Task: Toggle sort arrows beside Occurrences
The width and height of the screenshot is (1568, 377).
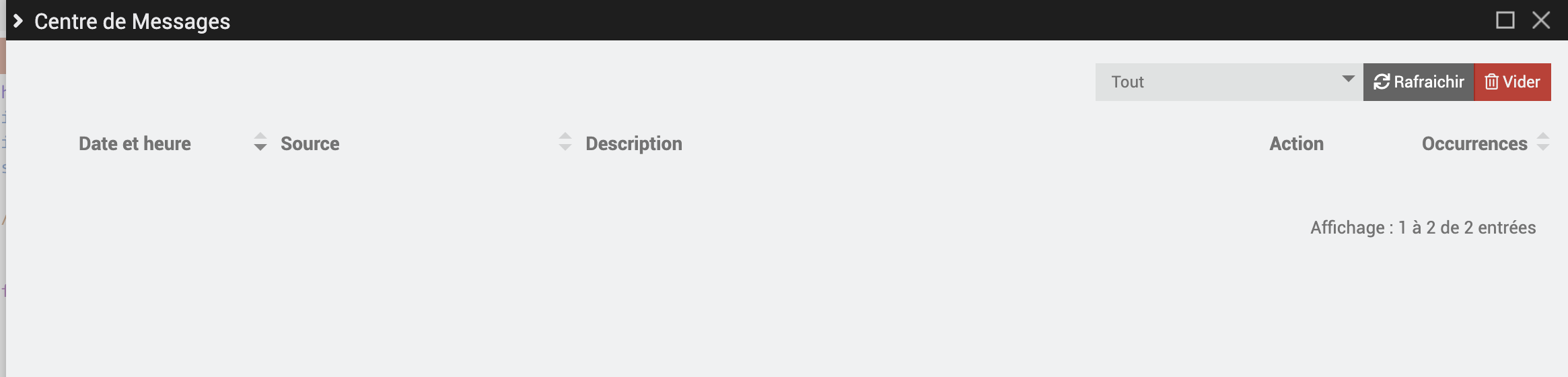Action: point(1543,142)
